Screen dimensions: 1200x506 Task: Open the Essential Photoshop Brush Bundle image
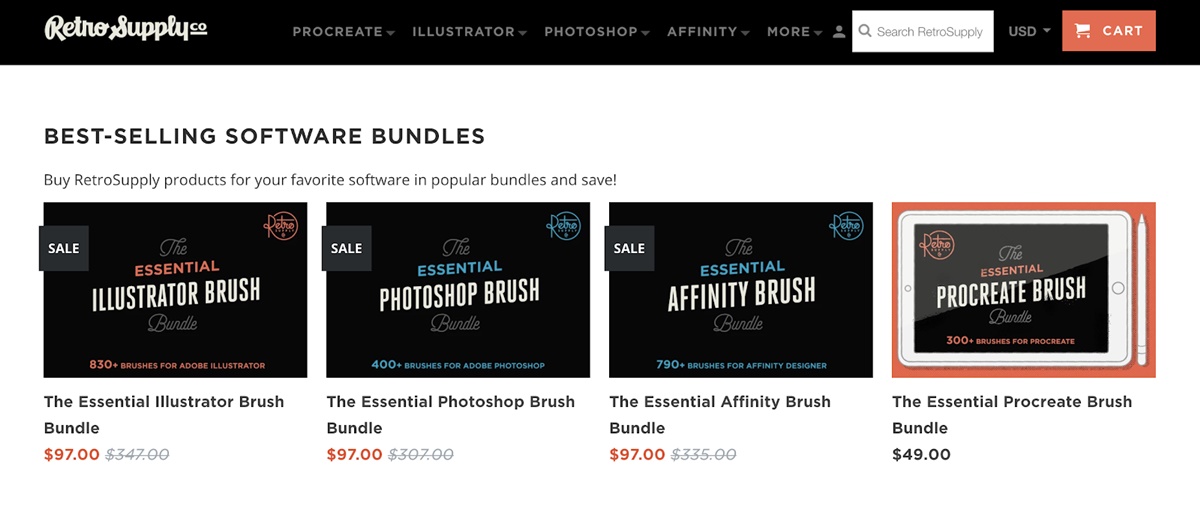tap(458, 290)
